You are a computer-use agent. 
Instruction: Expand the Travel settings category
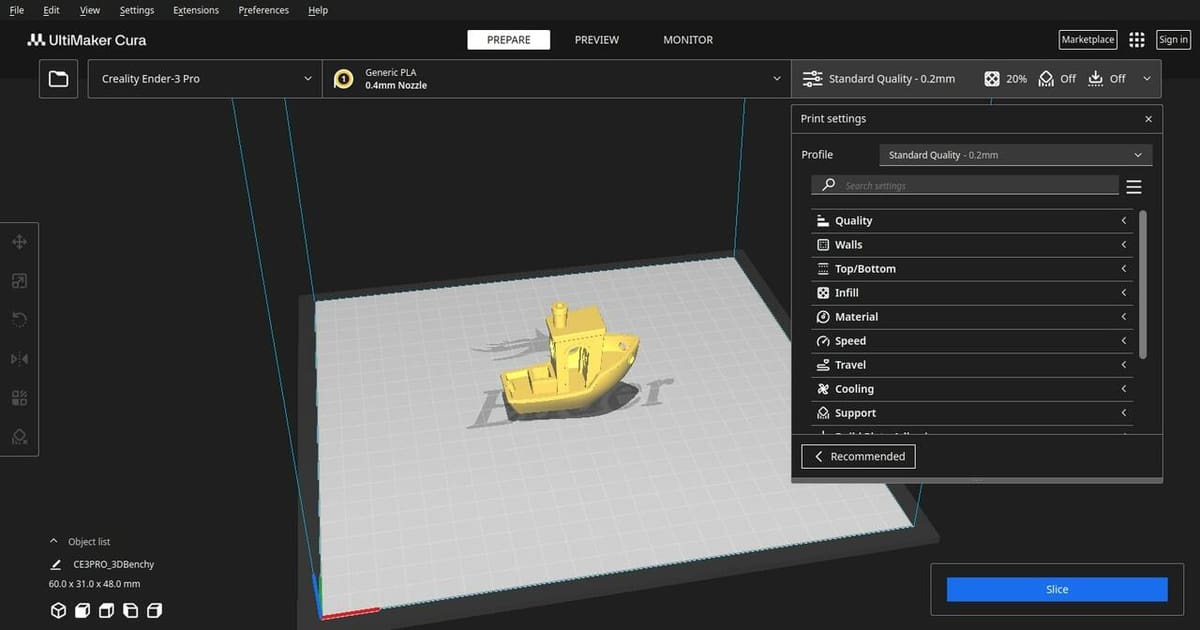tap(972, 365)
